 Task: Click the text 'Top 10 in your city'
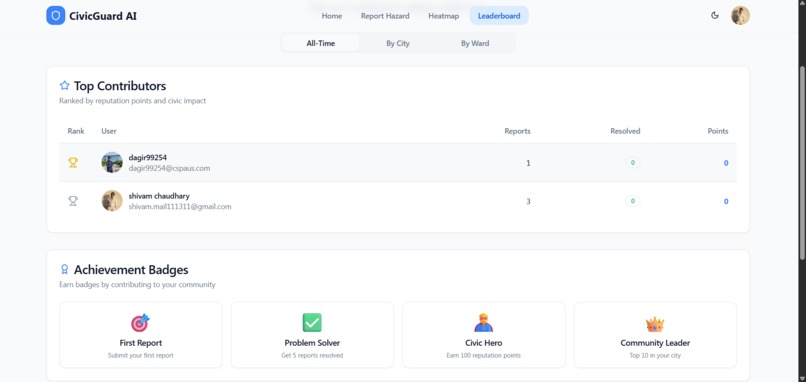(x=655, y=355)
